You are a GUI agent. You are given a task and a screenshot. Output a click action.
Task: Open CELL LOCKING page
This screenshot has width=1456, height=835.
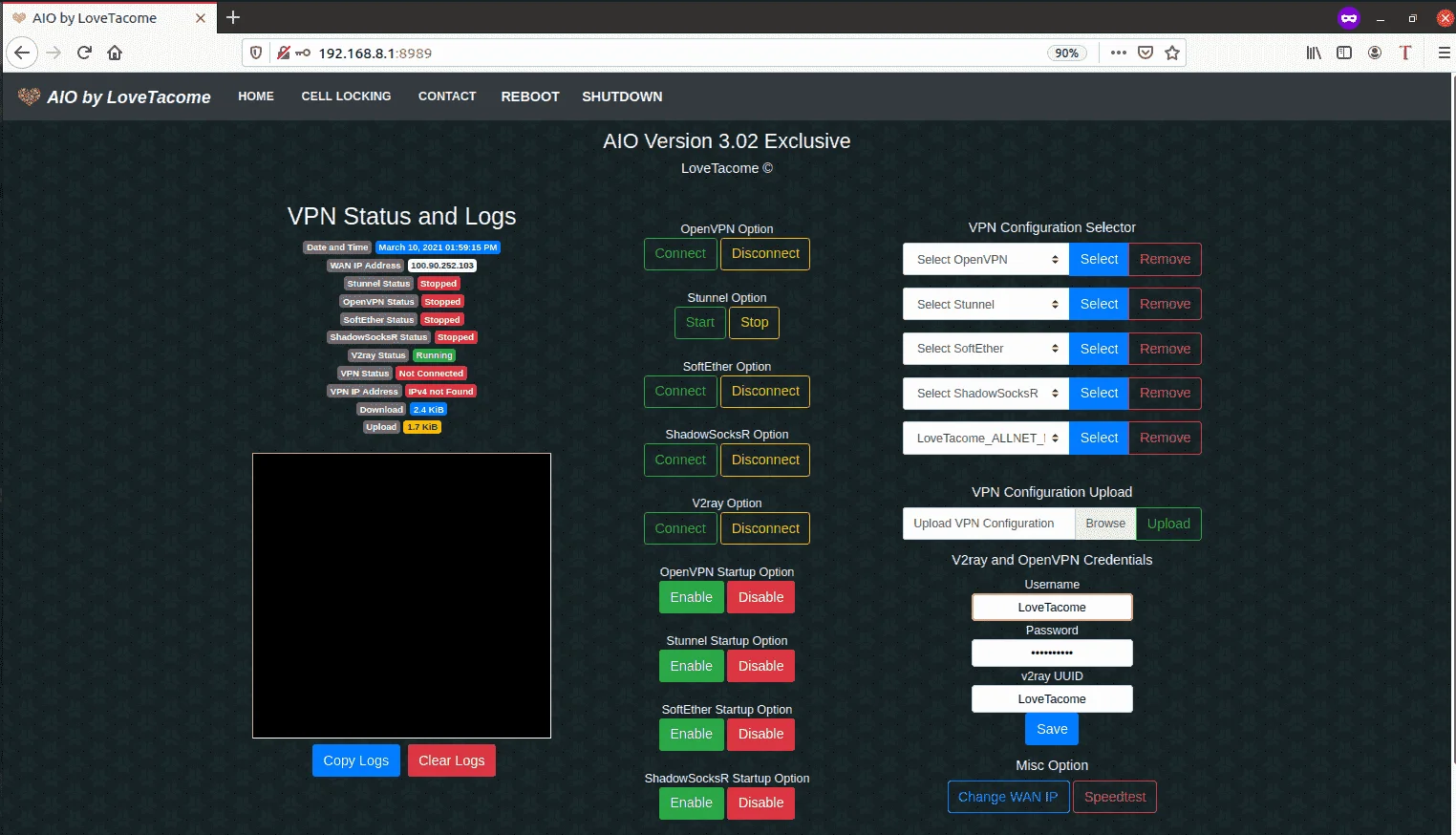click(x=346, y=96)
